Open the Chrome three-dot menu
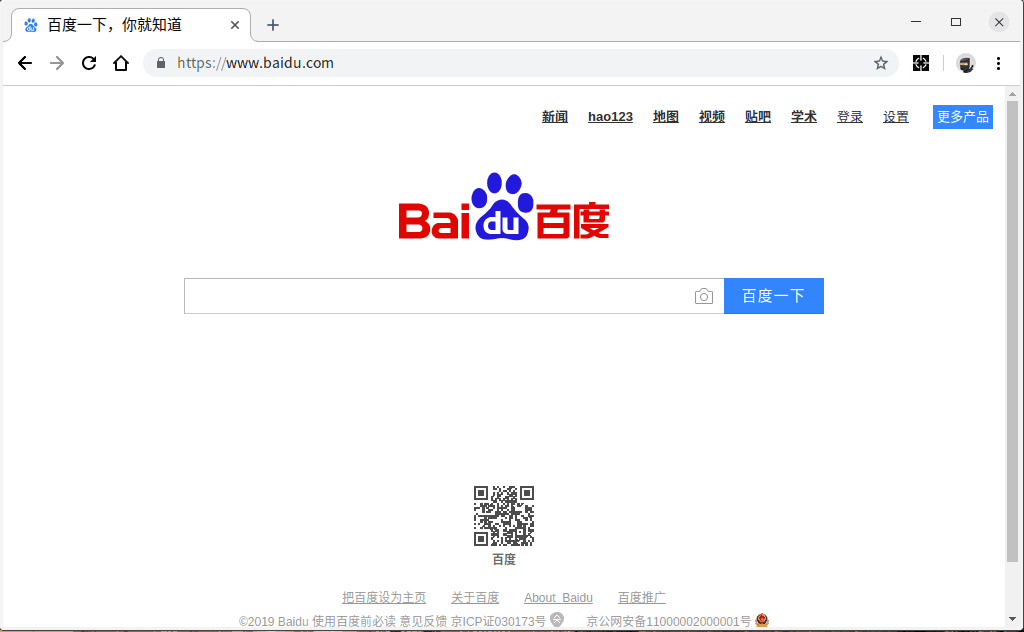Viewport: 1024px width, 632px height. 998,63
